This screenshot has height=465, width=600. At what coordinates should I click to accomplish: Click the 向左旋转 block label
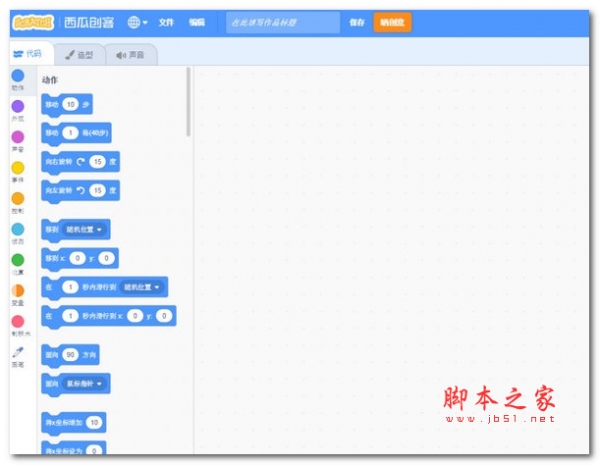coord(59,190)
